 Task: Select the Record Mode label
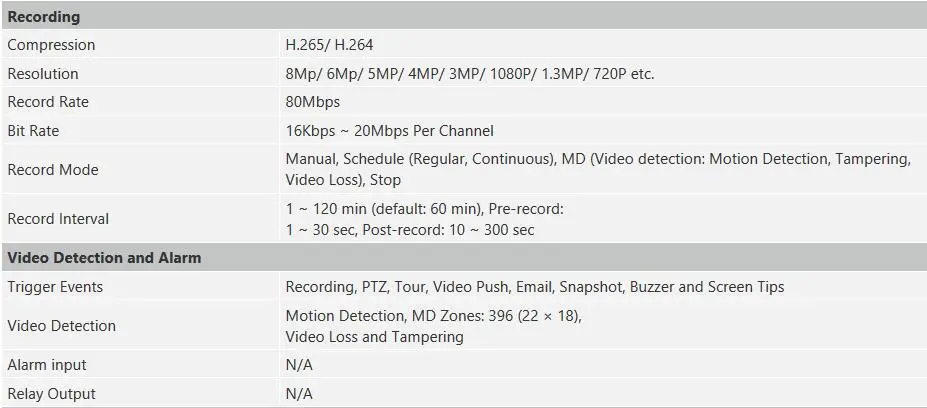click(53, 170)
